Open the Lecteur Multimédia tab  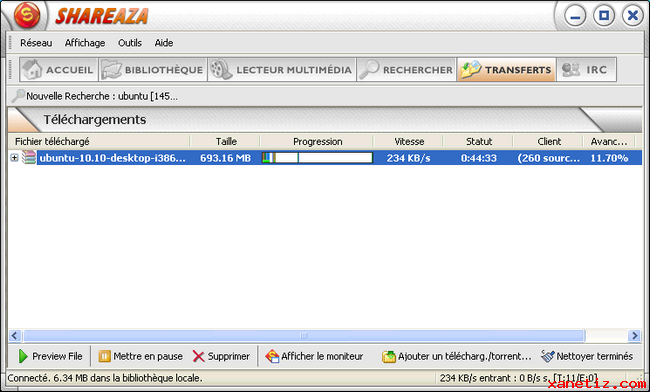281,70
